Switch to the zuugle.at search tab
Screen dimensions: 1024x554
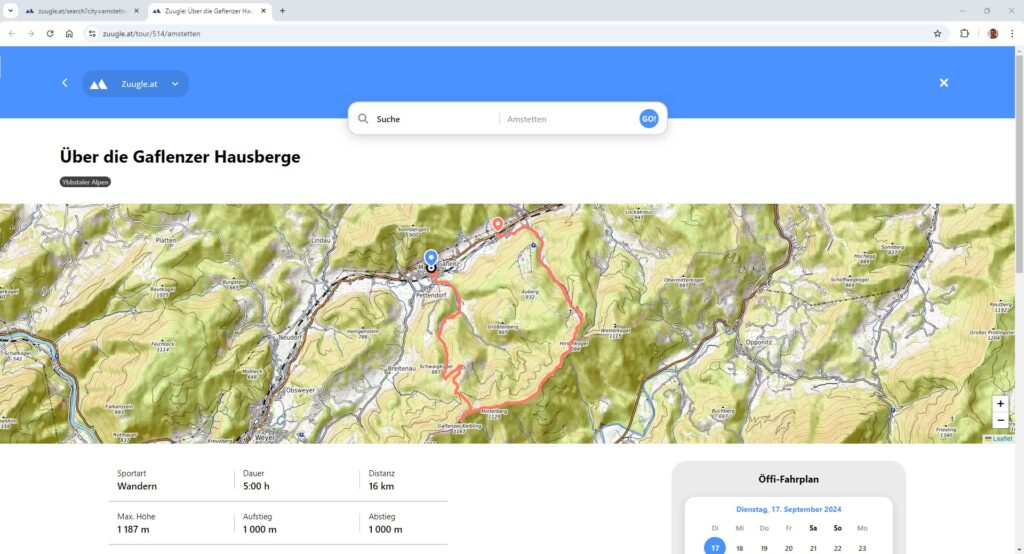pyautogui.click(x=82, y=11)
